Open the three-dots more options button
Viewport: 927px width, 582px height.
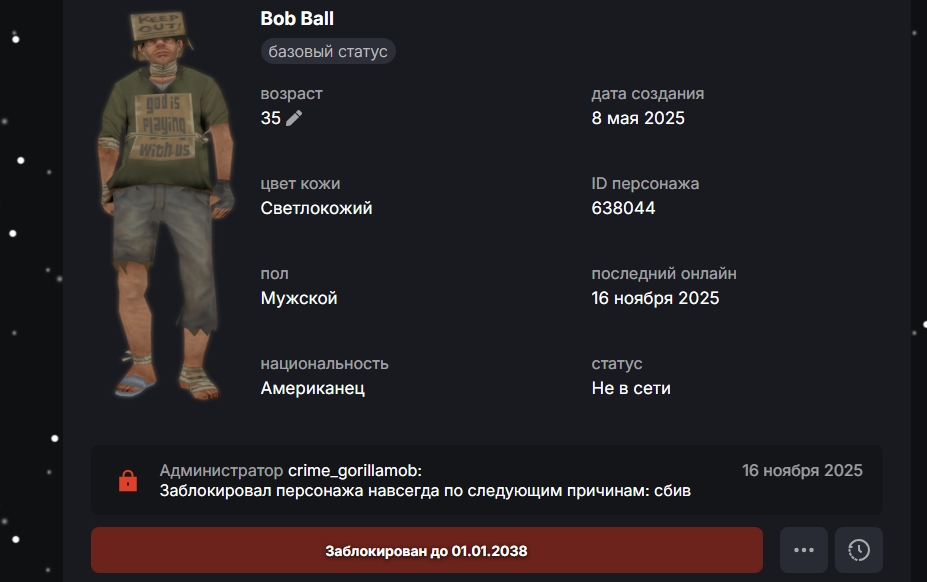click(803, 550)
